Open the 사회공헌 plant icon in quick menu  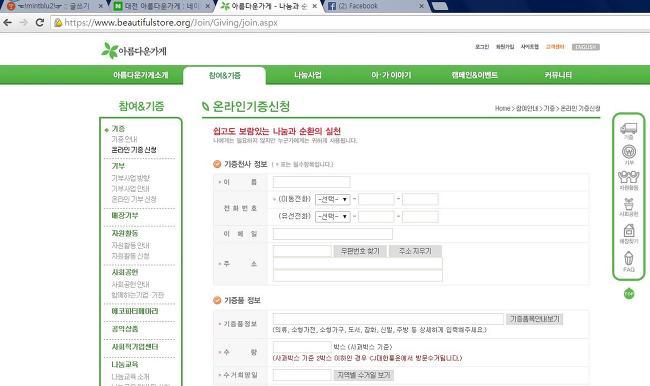pos(628,207)
